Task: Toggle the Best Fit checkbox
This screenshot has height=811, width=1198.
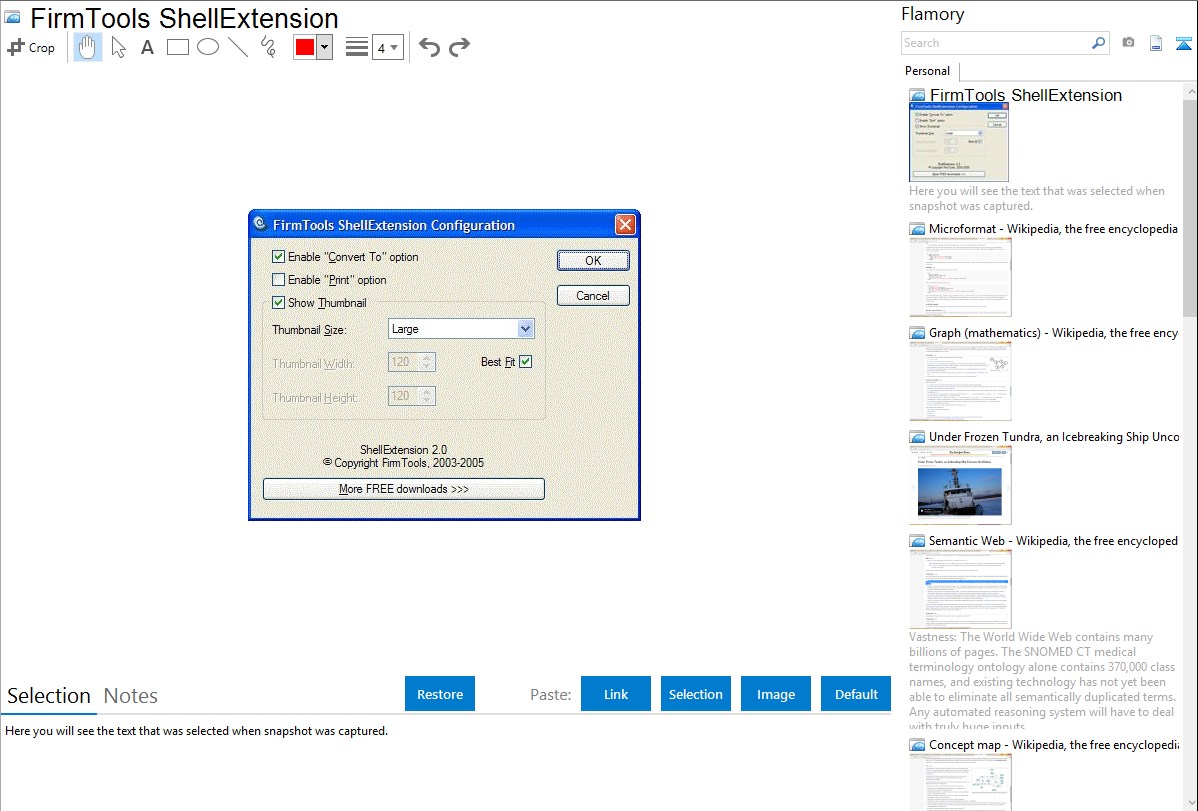Action: 526,362
